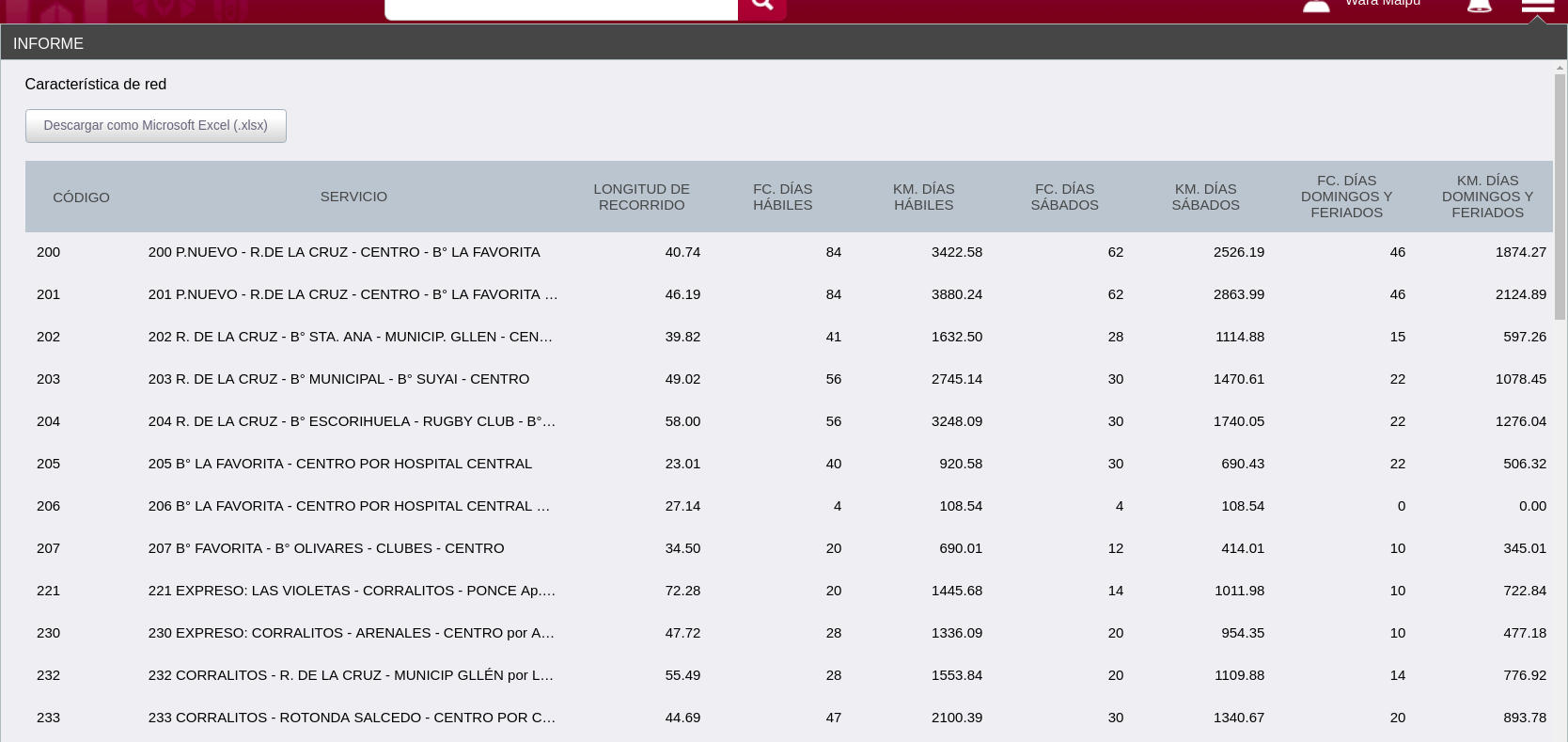
Task: Select the 233 CORRALITOS - ROTONDA SALCEDO row
Action: 352,718
